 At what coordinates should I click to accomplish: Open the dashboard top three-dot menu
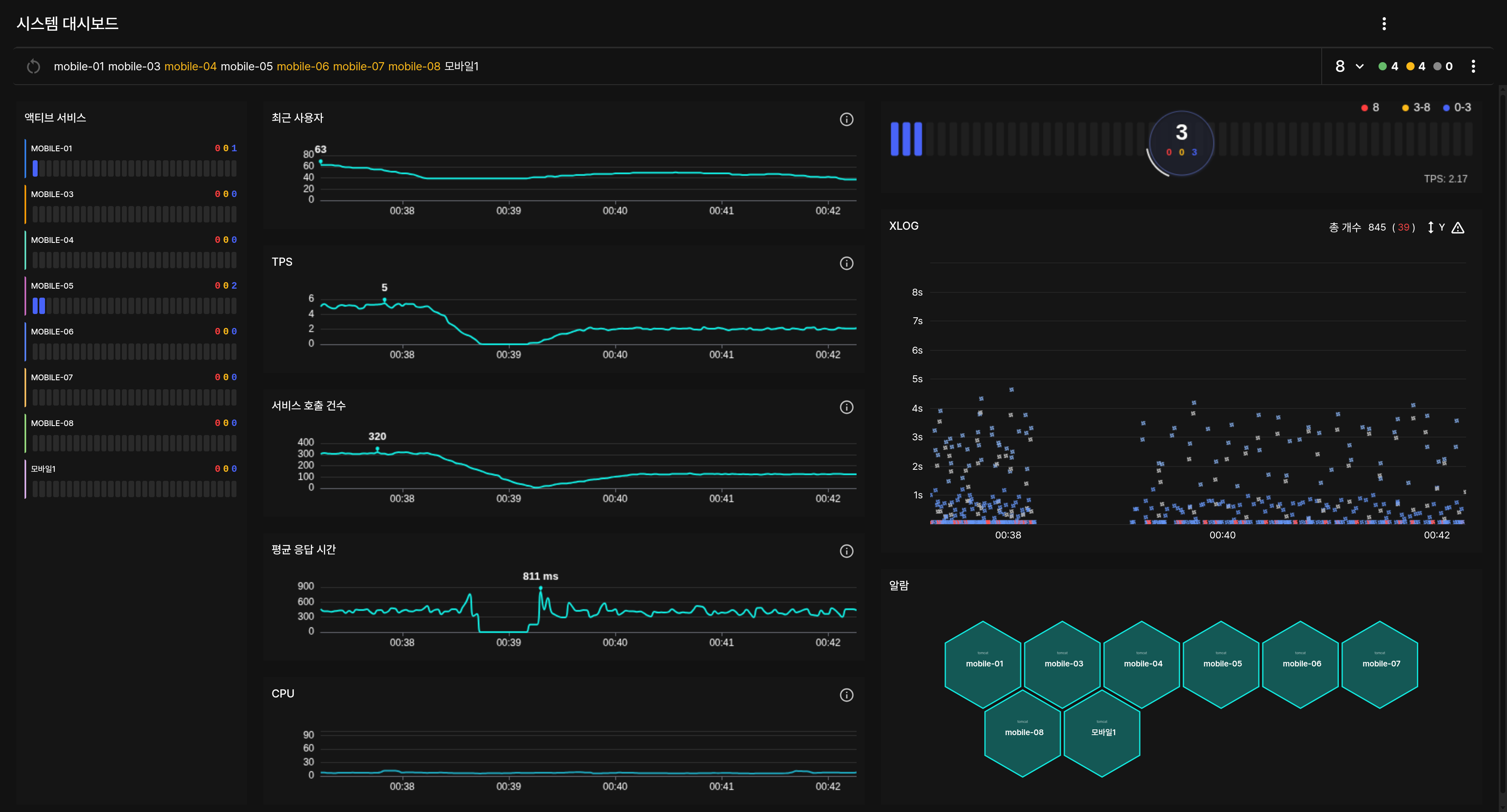point(1383,23)
